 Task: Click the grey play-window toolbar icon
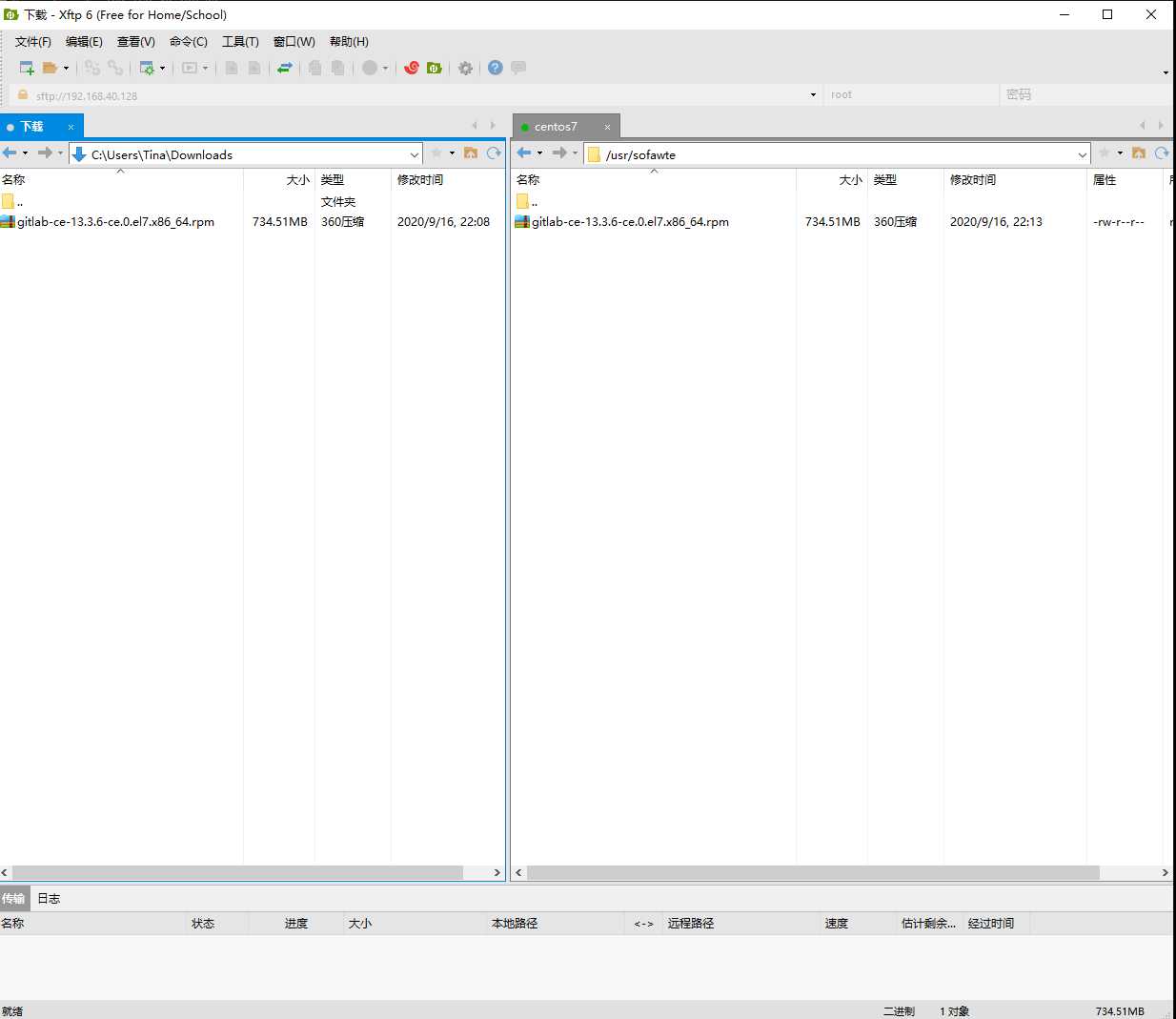point(190,68)
